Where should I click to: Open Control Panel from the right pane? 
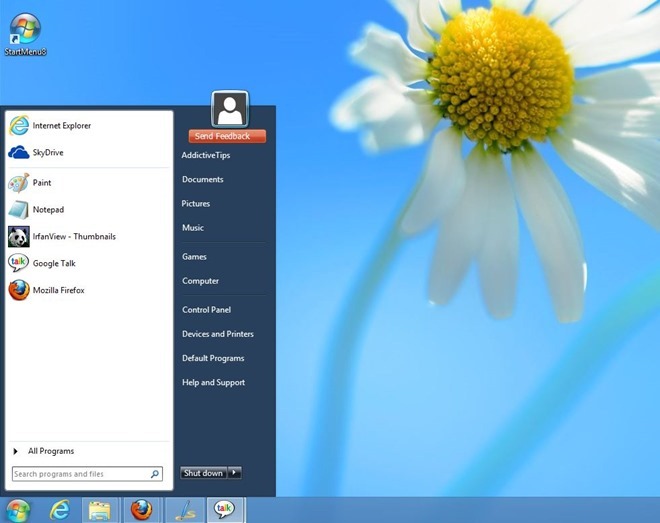(206, 310)
